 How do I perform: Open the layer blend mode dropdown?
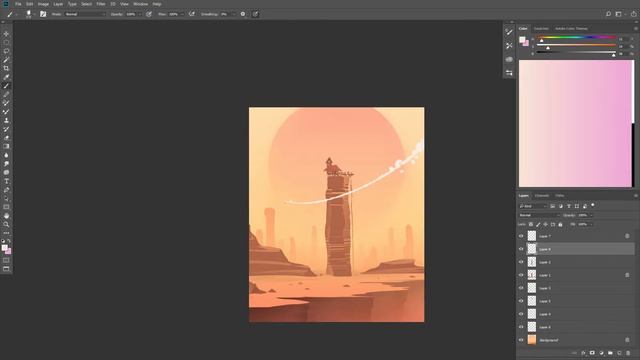(x=539, y=215)
